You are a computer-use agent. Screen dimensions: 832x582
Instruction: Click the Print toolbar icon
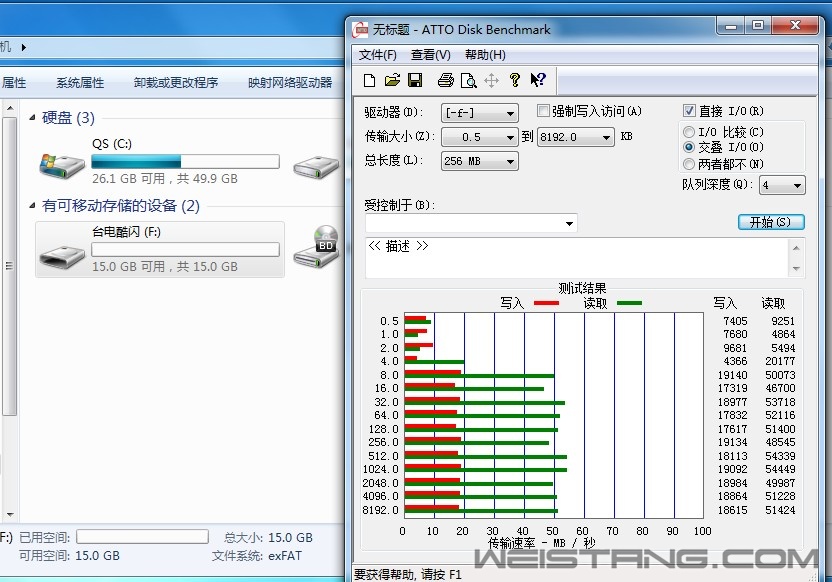coord(446,81)
